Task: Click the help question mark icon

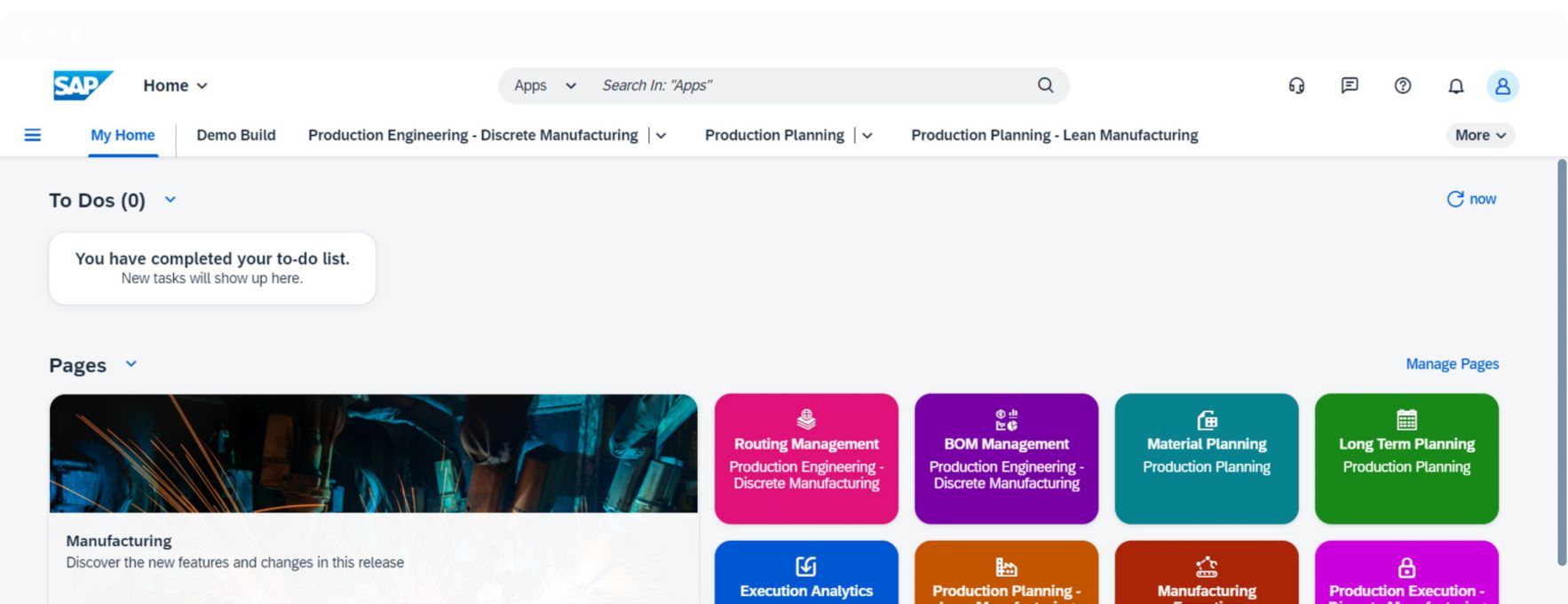Action: click(1403, 85)
